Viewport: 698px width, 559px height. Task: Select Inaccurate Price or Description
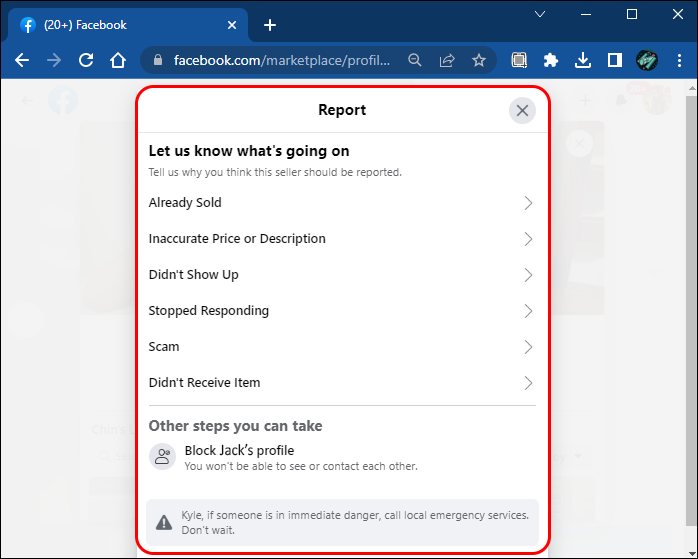237,239
